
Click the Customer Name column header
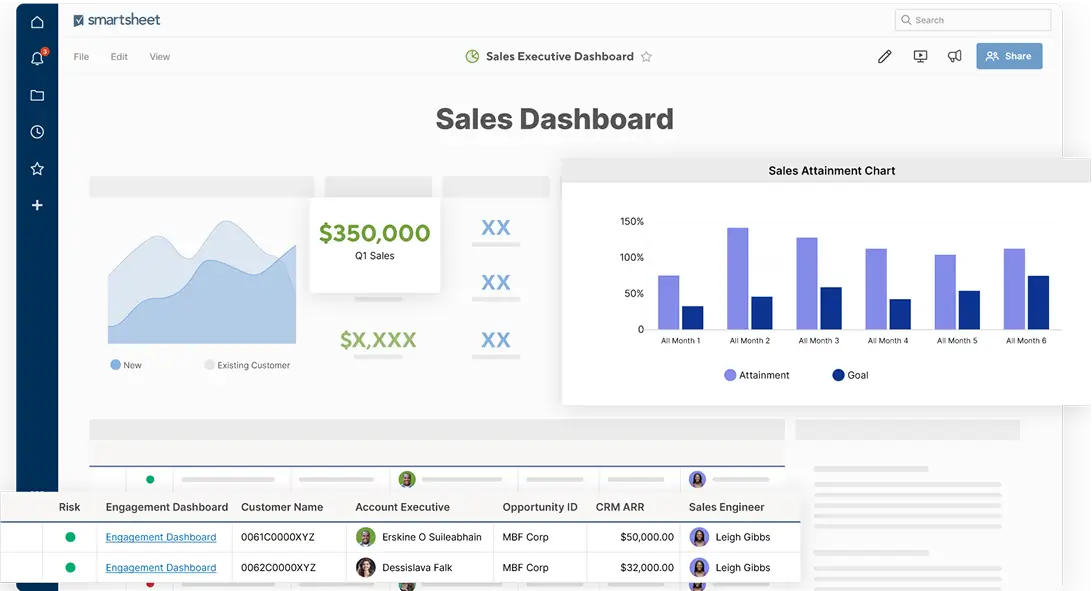[282, 507]
